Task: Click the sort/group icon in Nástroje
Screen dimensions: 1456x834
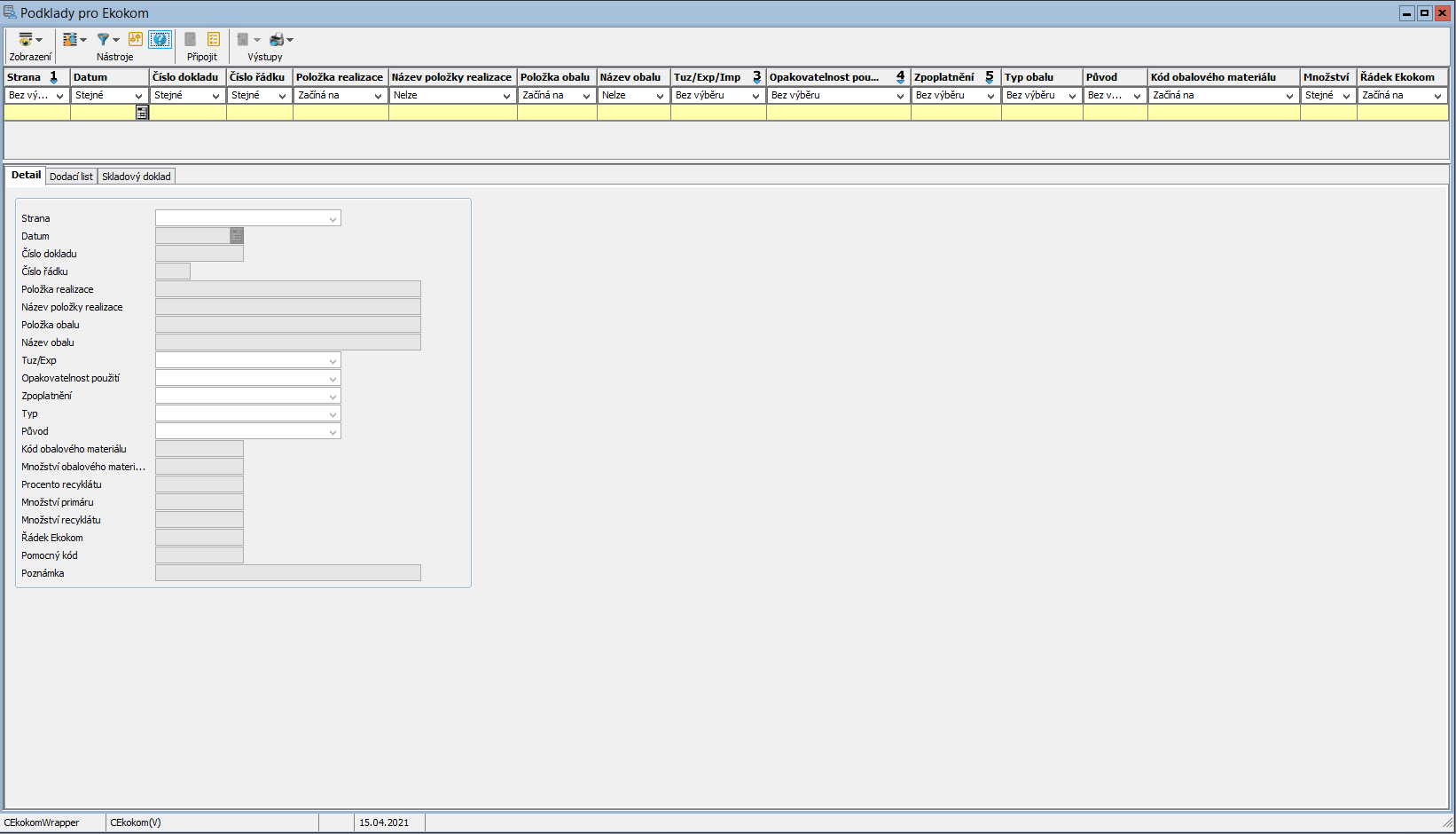Action: click(x=70, y=40)
